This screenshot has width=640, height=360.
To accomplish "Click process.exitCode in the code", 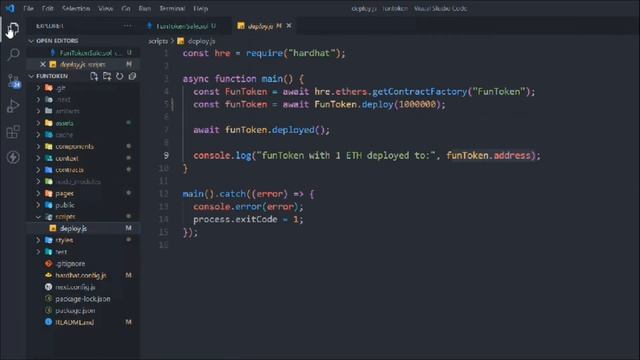I will point(235,220).
